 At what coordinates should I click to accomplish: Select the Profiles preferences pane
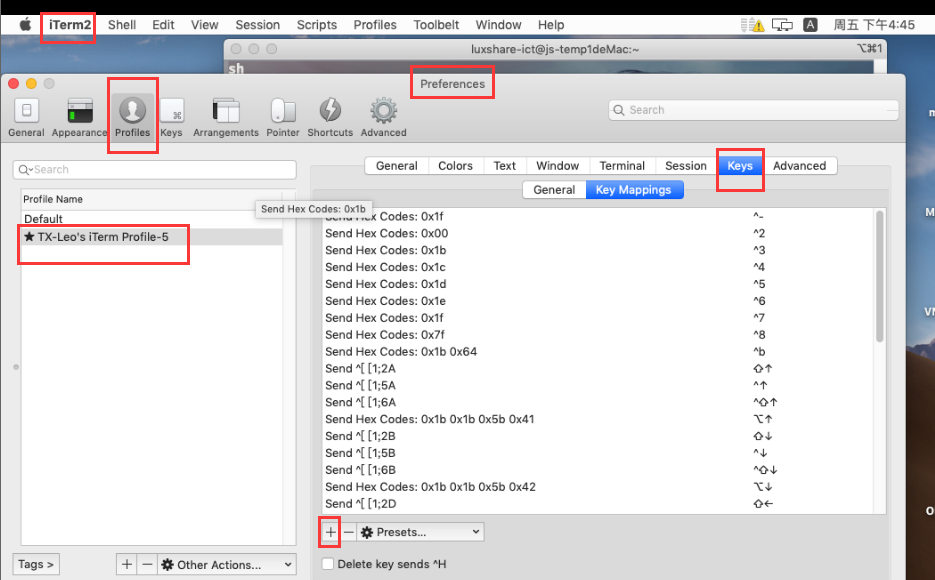[x=132, y=117]
